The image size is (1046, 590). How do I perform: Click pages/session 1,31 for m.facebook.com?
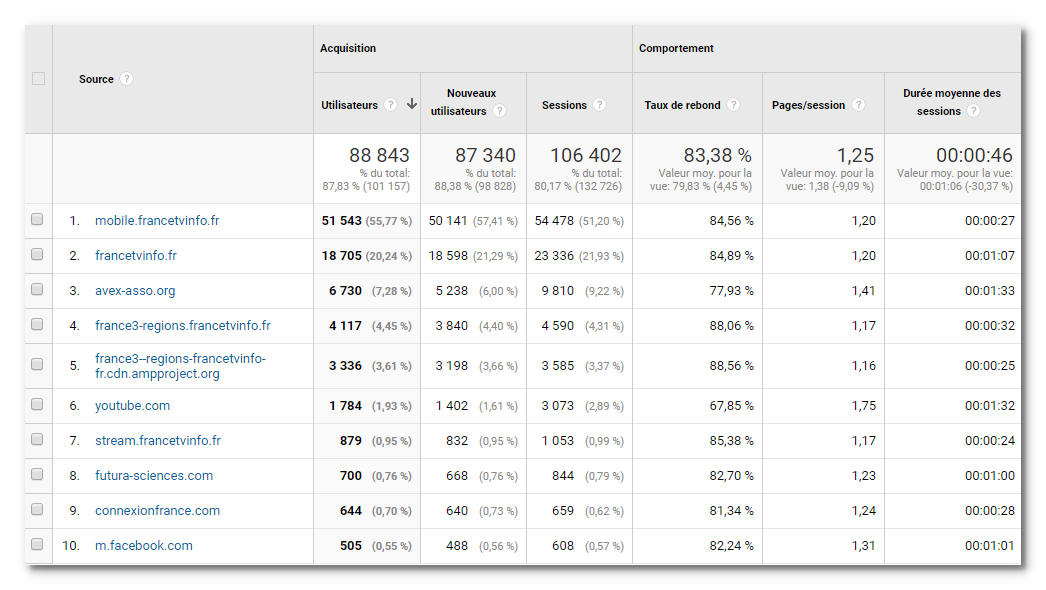pyautogui.click(x=863, y=546)
